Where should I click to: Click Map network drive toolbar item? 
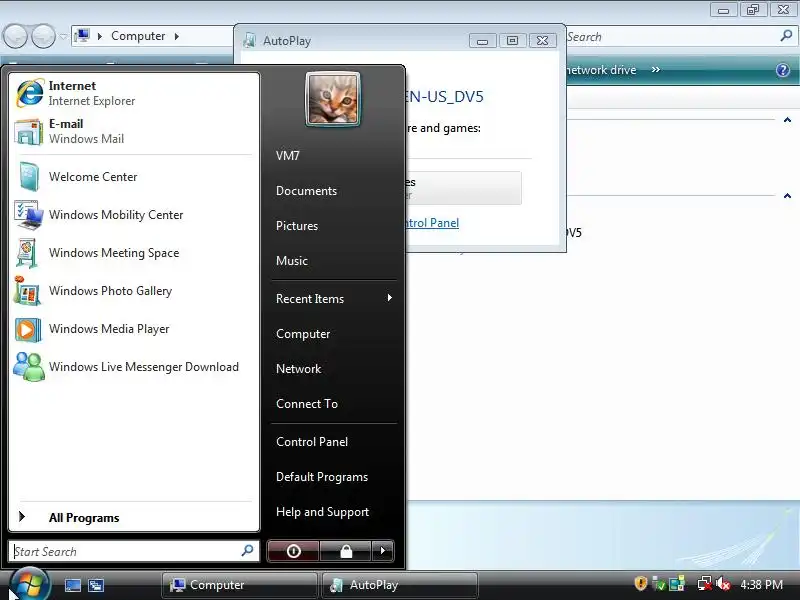pos(601,70)
